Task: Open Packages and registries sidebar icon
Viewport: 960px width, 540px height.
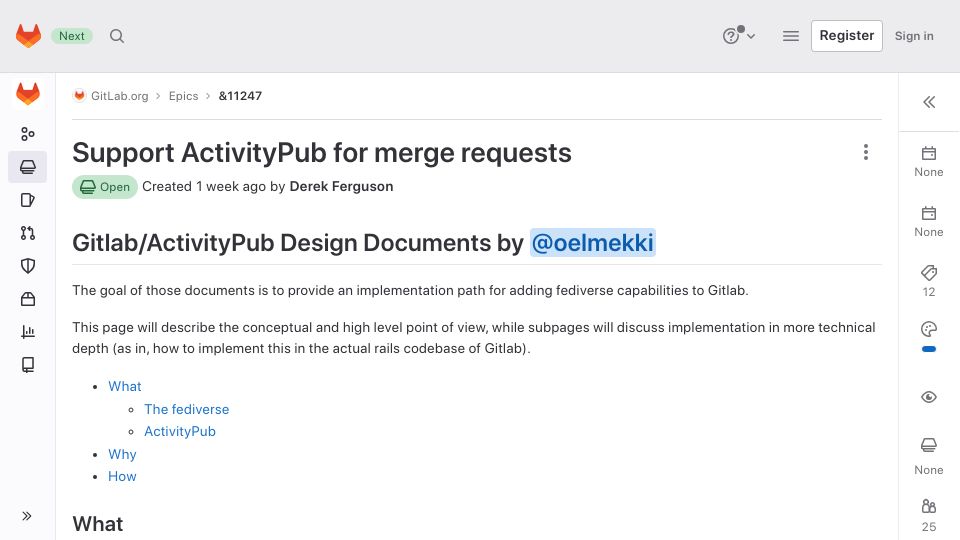Action: pyautogui.click(x=28, y=299)
